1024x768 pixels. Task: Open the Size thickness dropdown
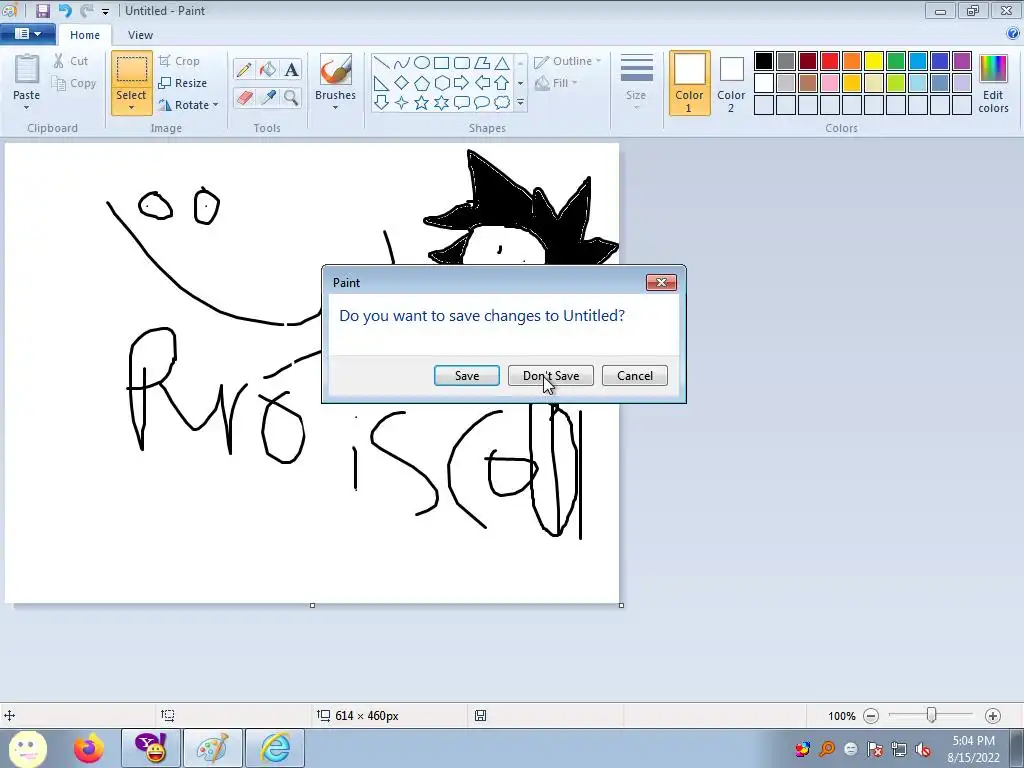(636, 83)
